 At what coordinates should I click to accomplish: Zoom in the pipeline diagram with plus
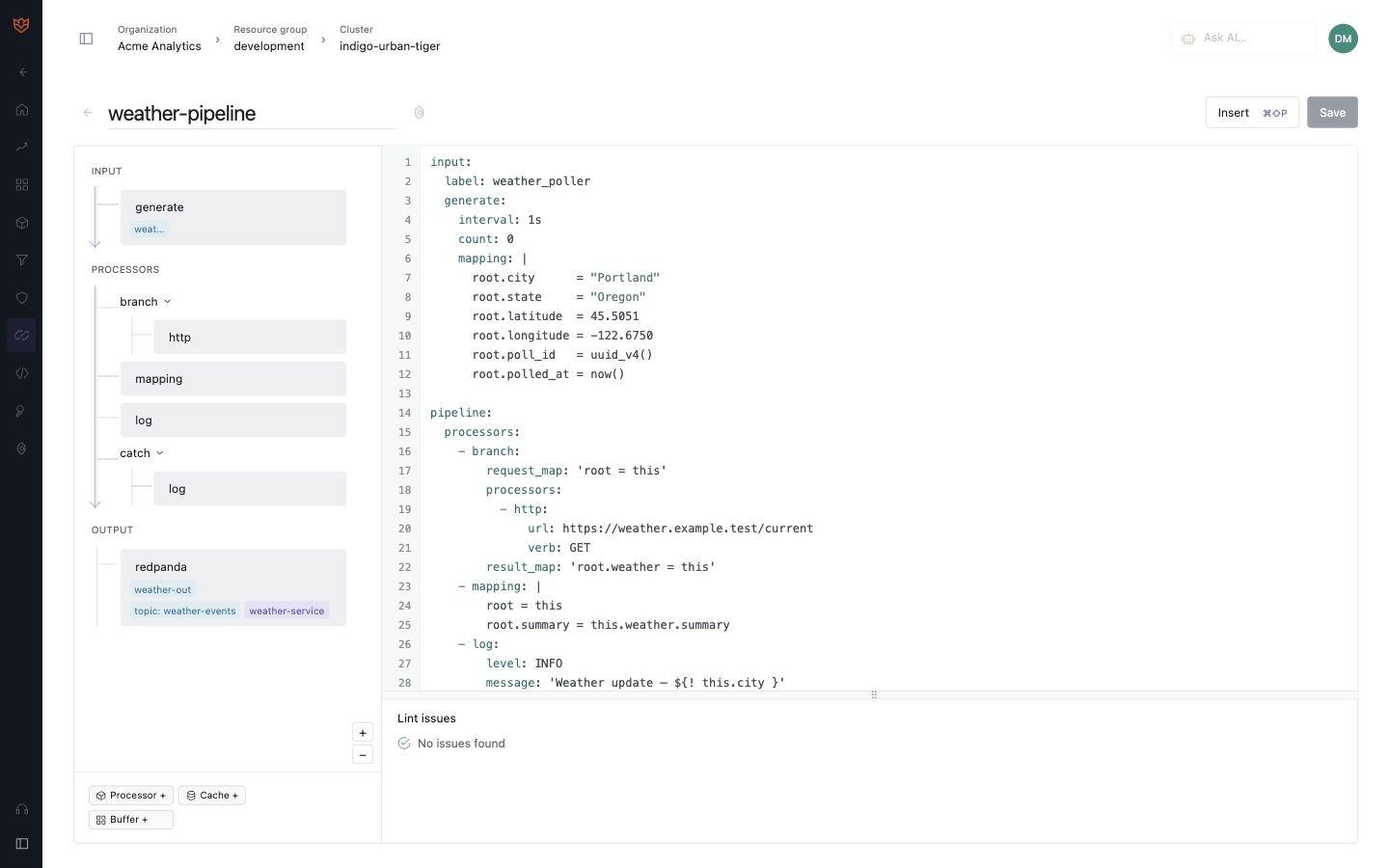pyautogui.click(x=363, y=733)
